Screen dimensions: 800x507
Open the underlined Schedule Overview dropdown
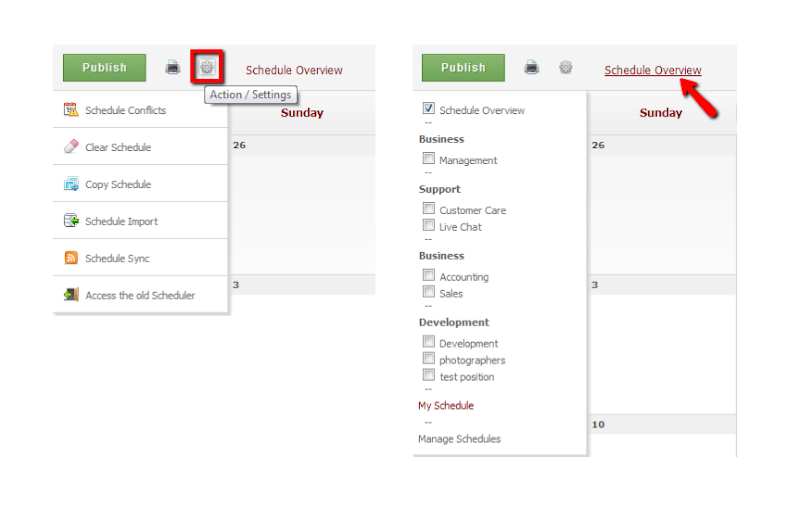coord(653,70)
